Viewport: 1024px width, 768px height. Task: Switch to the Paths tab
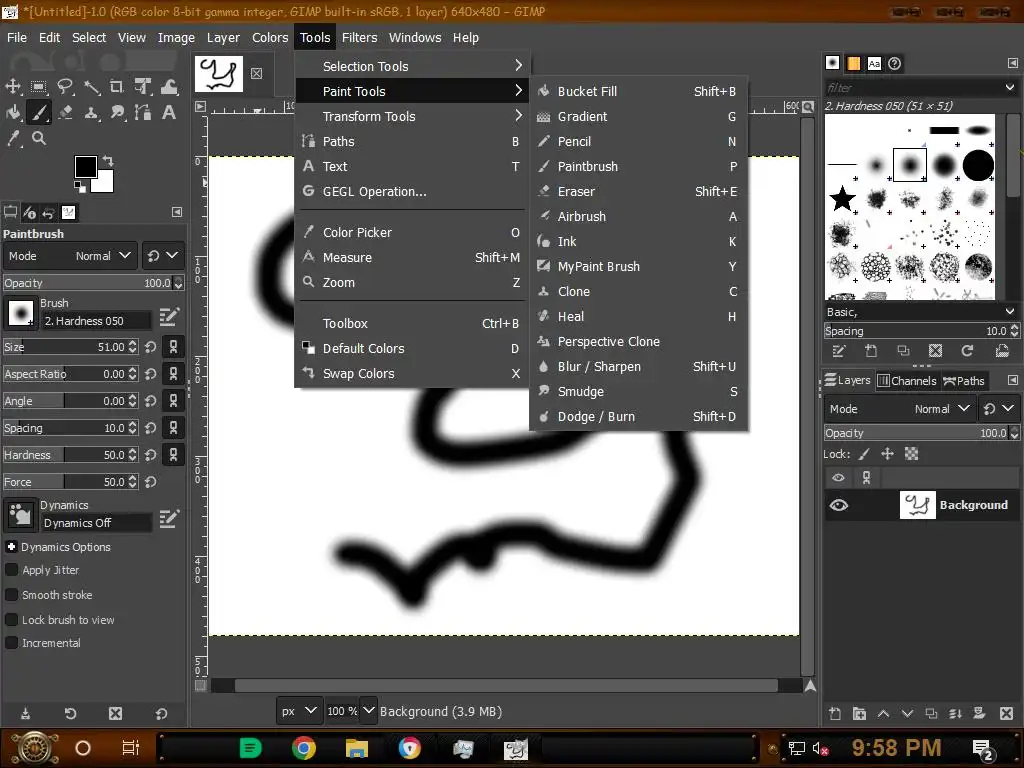[x=964, y=381]
